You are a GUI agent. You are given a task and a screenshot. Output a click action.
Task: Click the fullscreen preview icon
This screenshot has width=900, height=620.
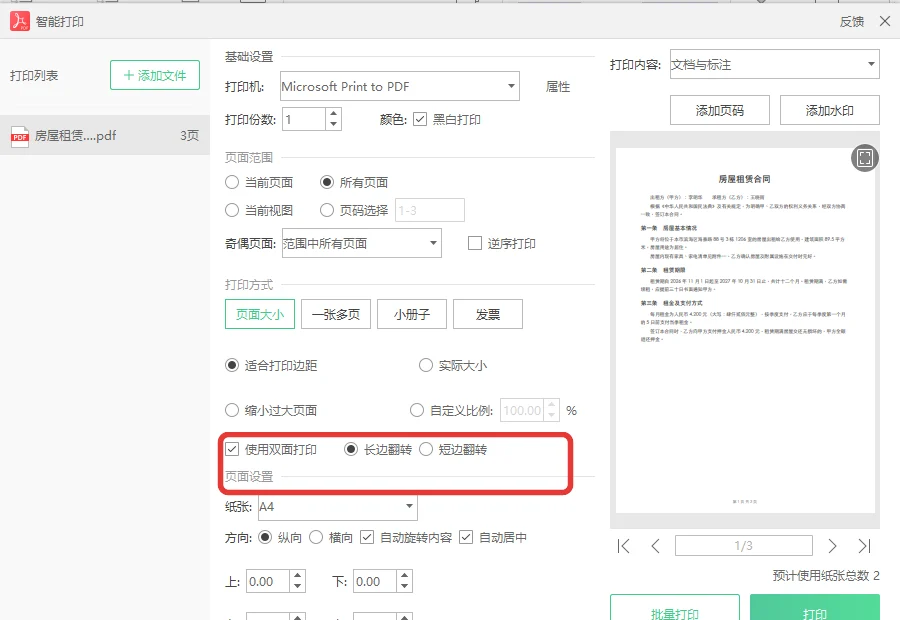pos(864,157)
